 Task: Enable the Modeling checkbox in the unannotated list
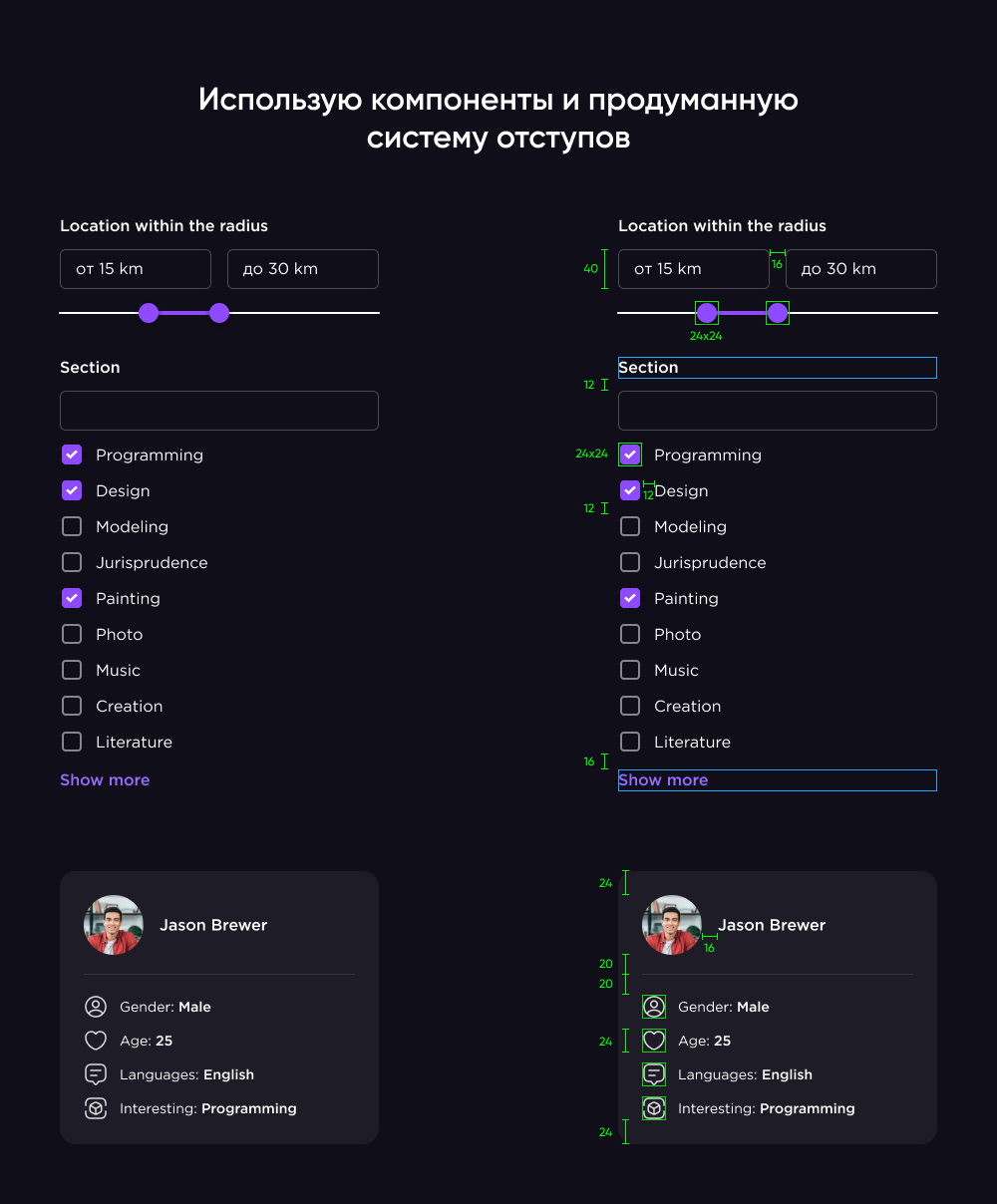pos(72,526)
